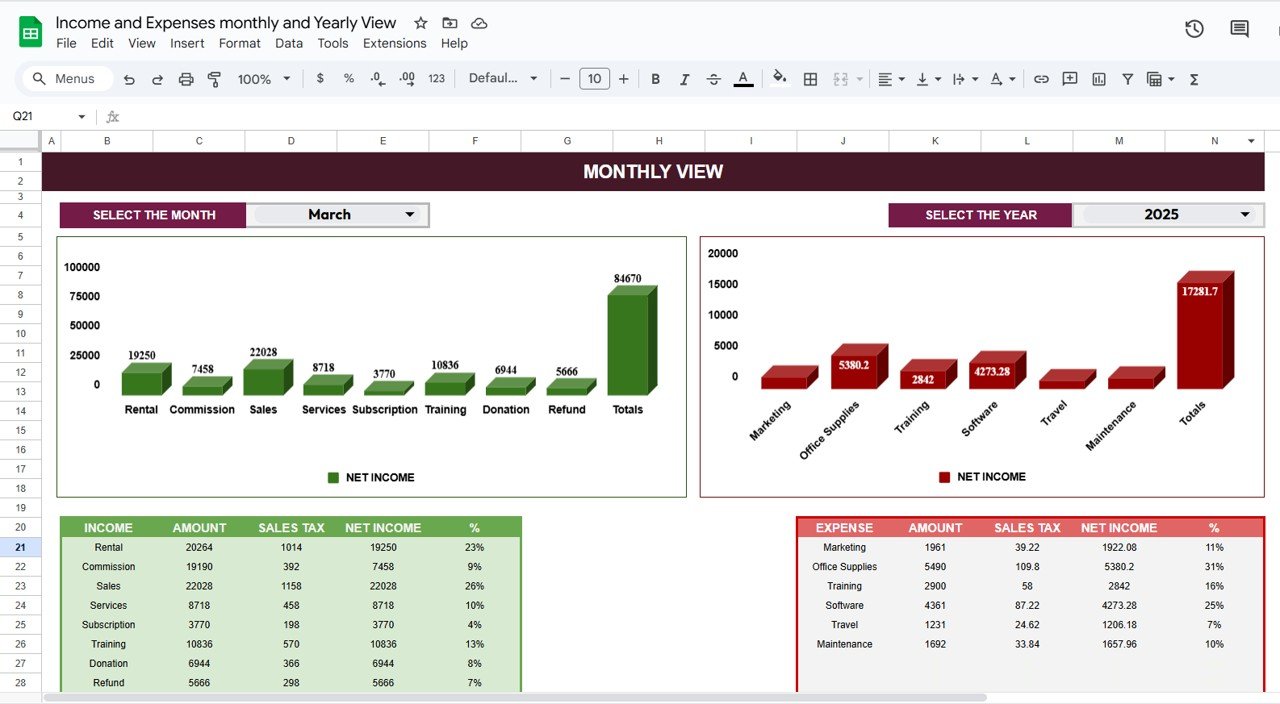Toggle strikethrough formatting
This screenshot has height=704, width=1280.
tap(713, 79)
